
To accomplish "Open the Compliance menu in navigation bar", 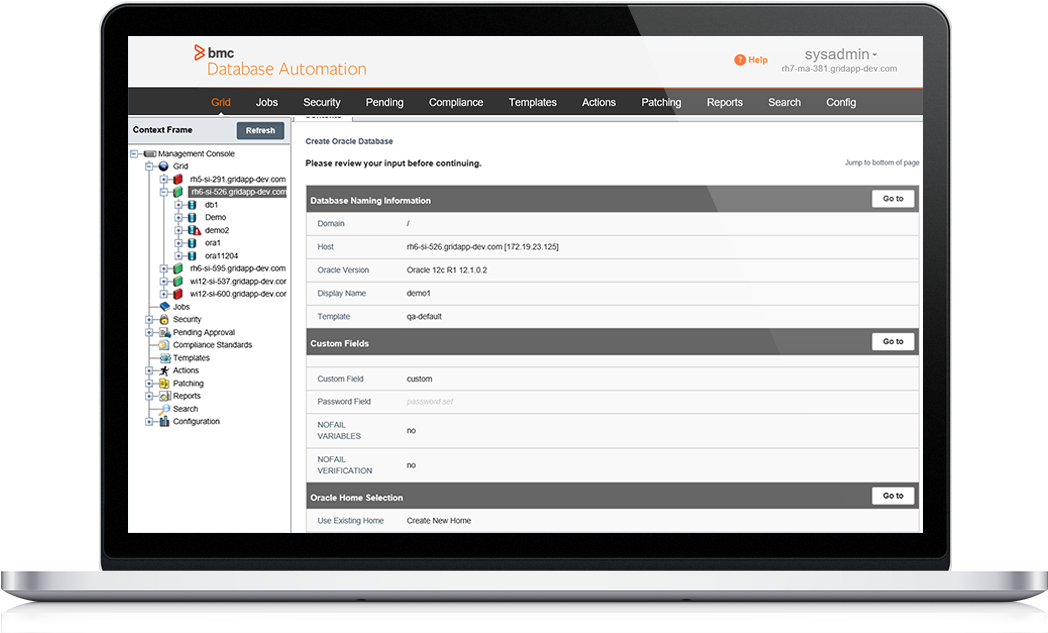I will [x=456, y=102].
